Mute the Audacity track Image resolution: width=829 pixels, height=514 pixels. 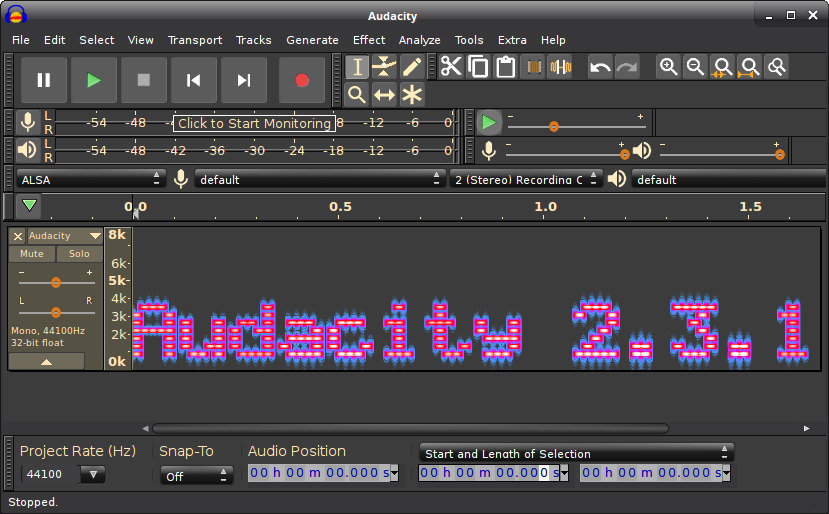(32, 254)
